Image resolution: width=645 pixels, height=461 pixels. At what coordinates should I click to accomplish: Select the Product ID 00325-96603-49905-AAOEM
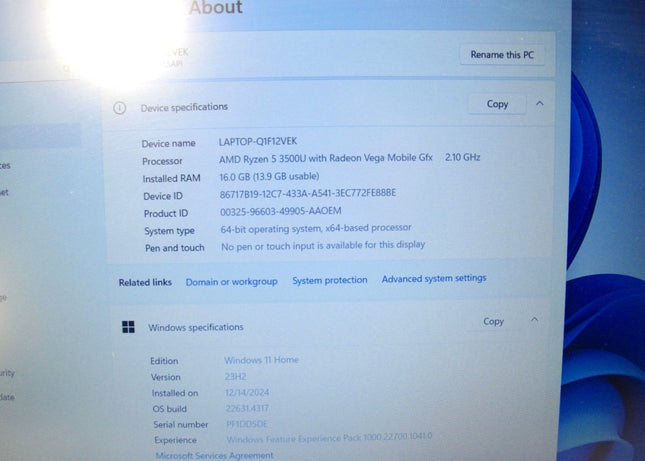[x=281, y=211]
